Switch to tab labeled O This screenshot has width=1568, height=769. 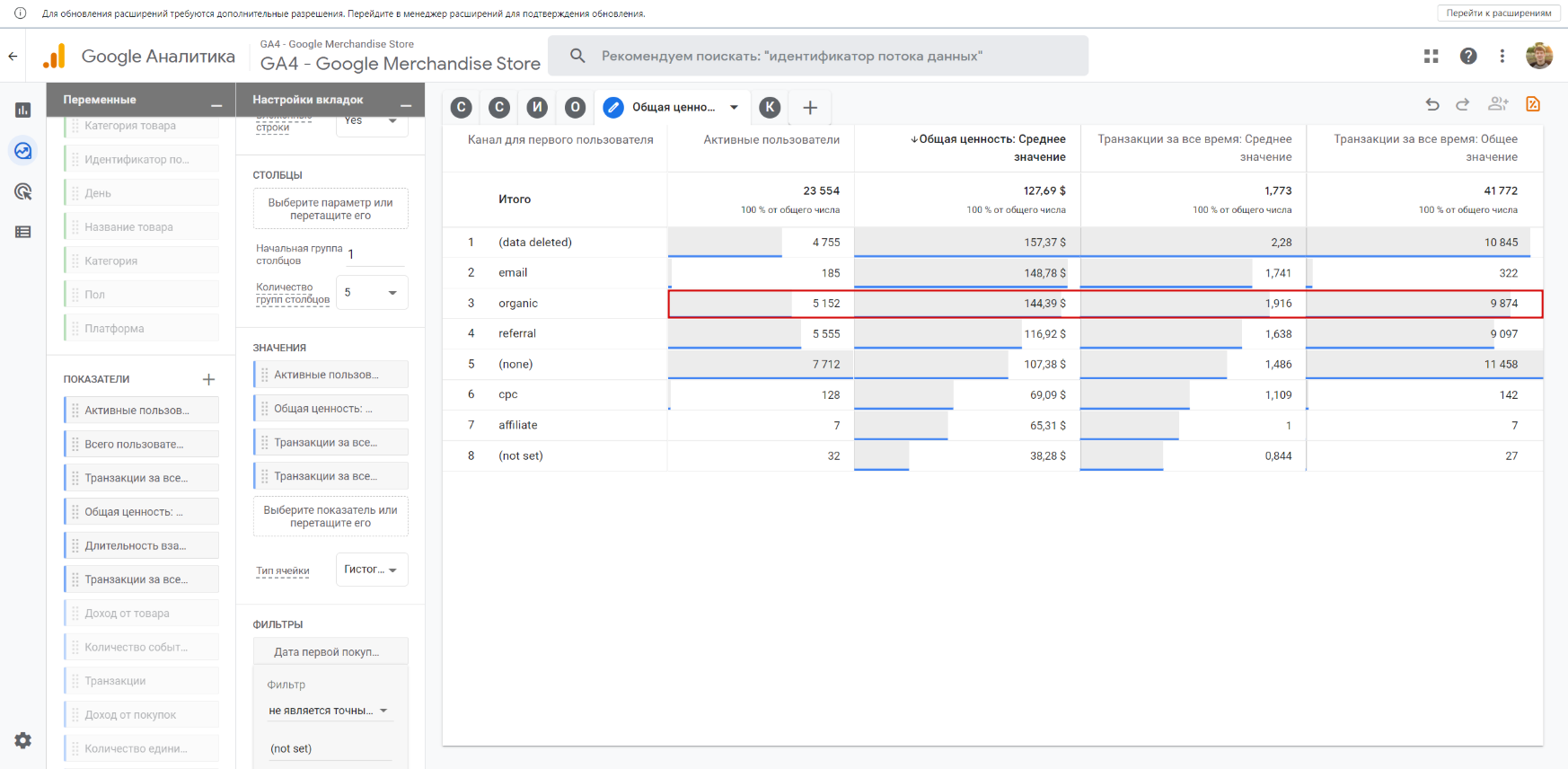click(x=576, y=108)
